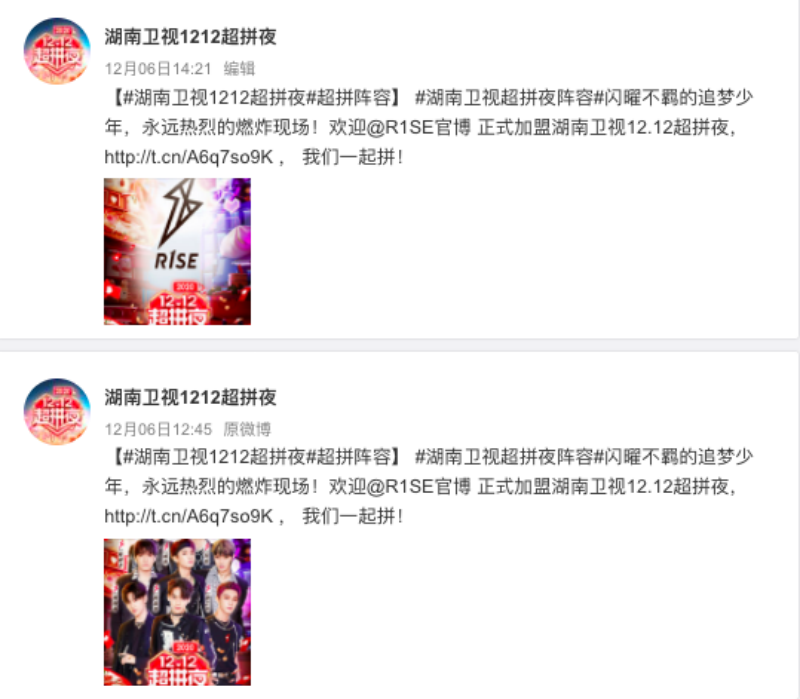Follow http://t.cn/A6q7so9K link in first post
800x699 pixels.
(189, 157)
